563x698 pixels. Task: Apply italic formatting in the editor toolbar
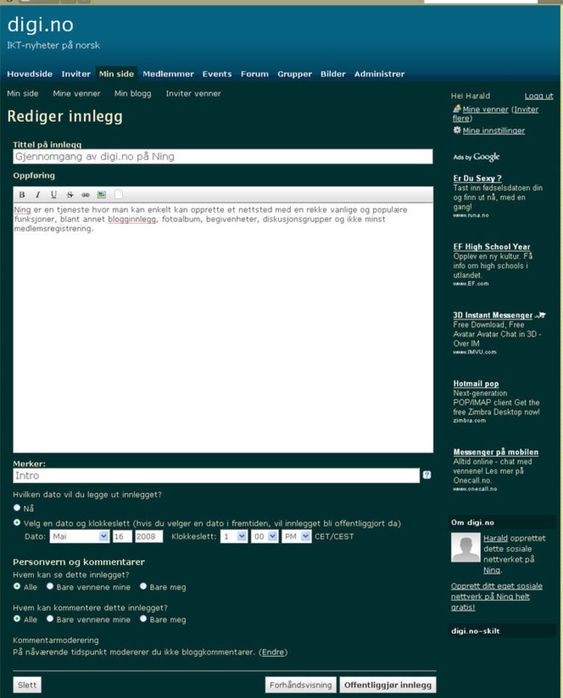[38, 195]
